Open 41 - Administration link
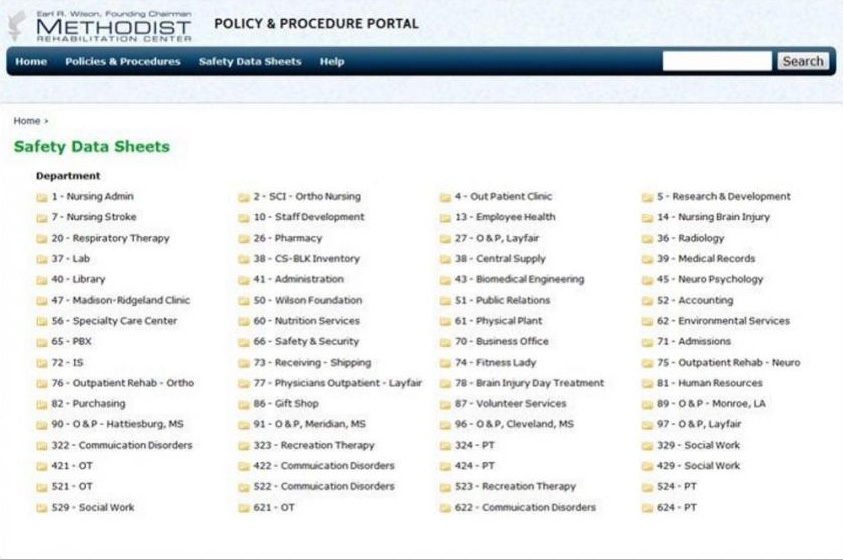This screenshot has height=560, width=843. [x=298, y=279]
